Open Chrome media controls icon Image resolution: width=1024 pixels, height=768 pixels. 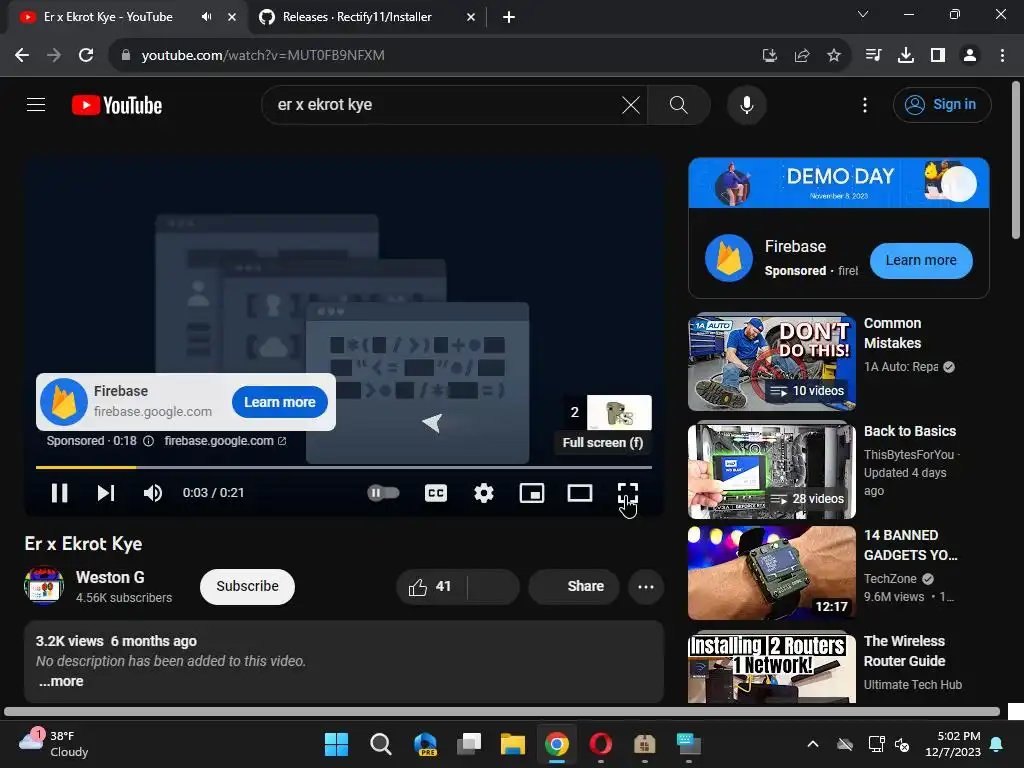[873, 56]
